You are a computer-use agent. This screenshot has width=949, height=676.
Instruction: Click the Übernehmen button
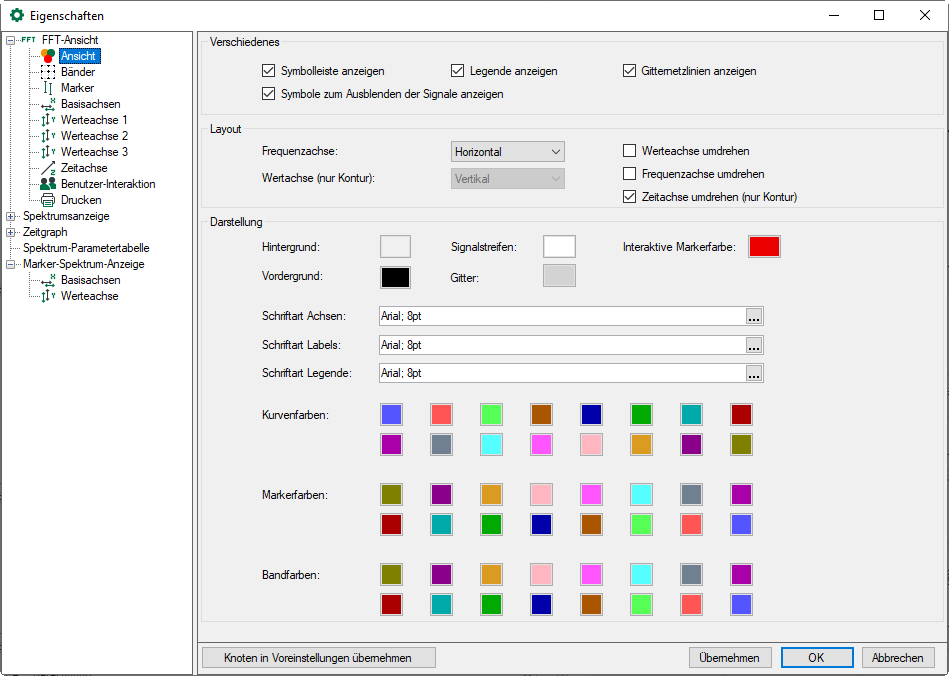(730, 657)
